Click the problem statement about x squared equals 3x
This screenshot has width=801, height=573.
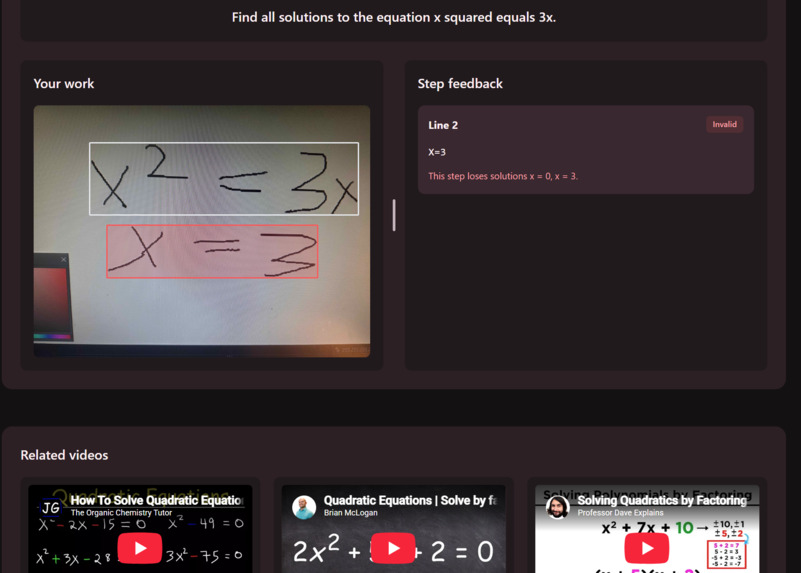coord(393,17)
